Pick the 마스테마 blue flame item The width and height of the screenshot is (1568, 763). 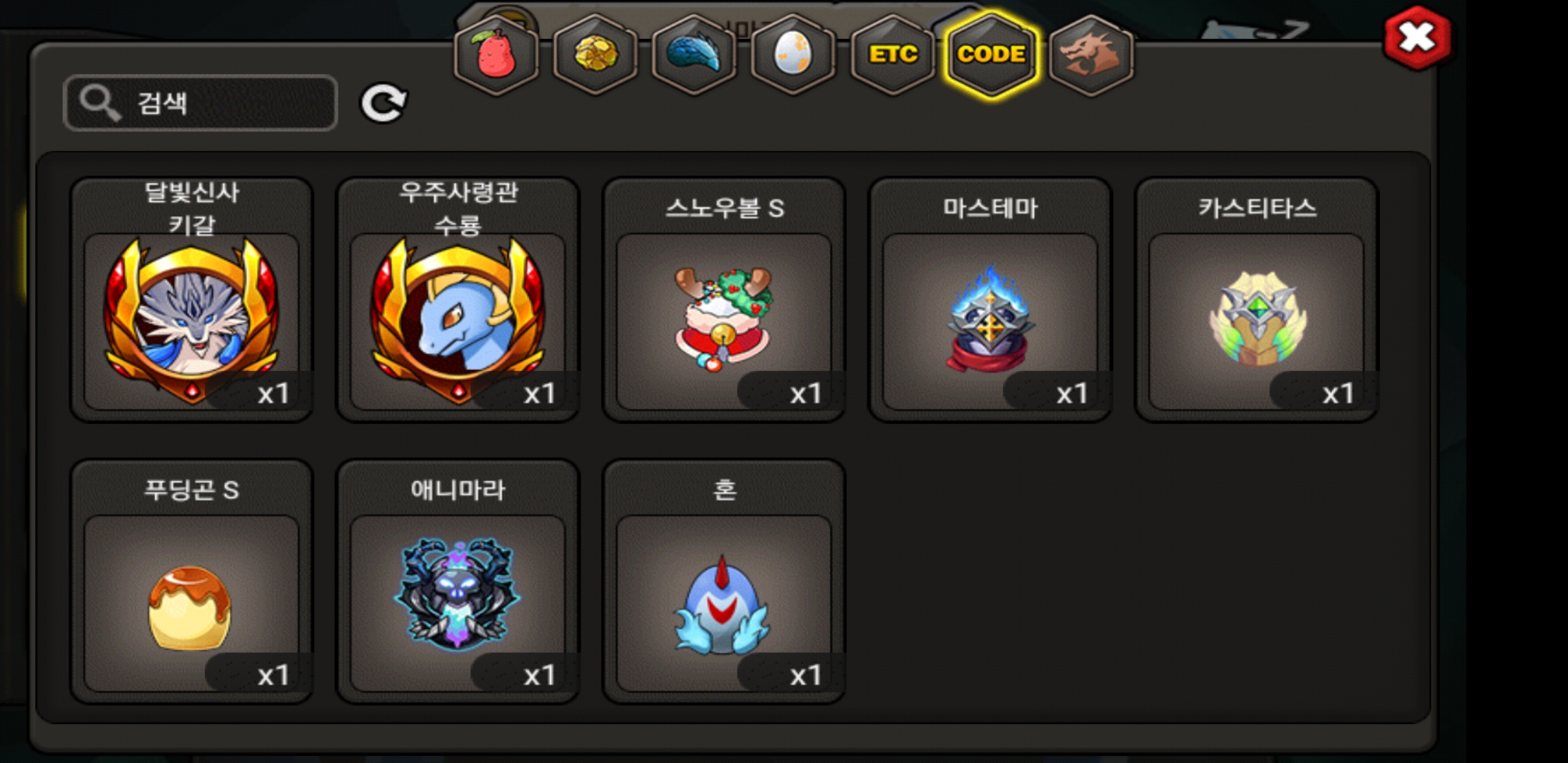tap(990, 300)
